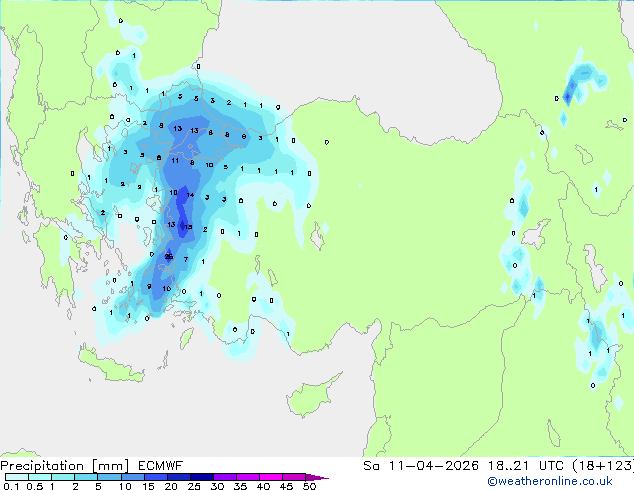The width and height of the screenshot is (634, 490).
Task: Click the "Sa 11-04-2026" date text
Action: click(x=421, y=466)
